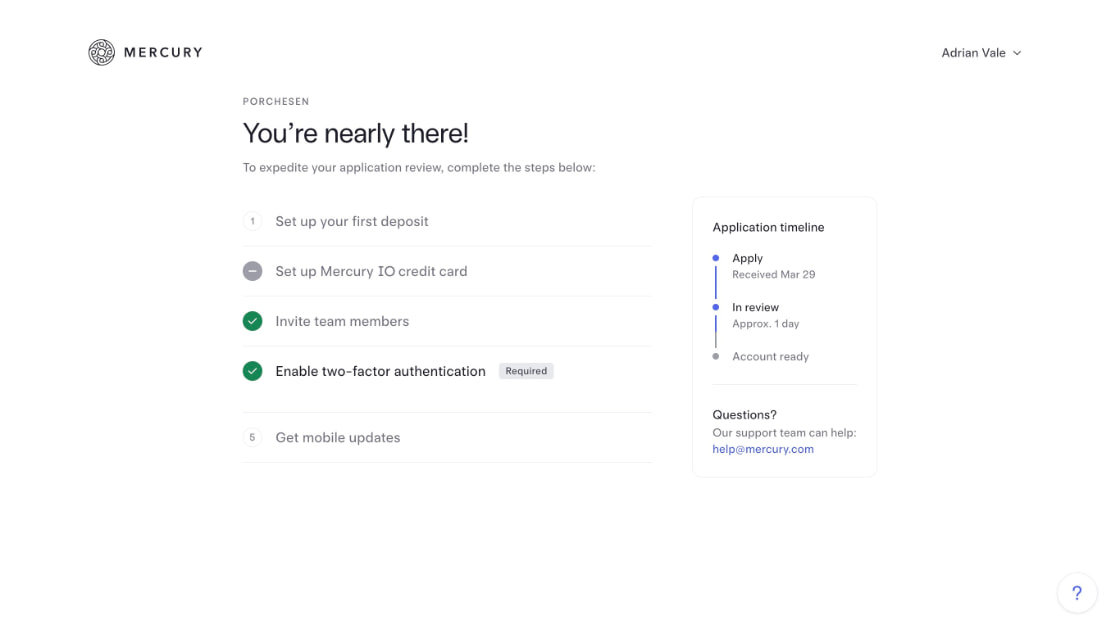Click the chevron beside Adrian Vale

(x=1017, y=53)
